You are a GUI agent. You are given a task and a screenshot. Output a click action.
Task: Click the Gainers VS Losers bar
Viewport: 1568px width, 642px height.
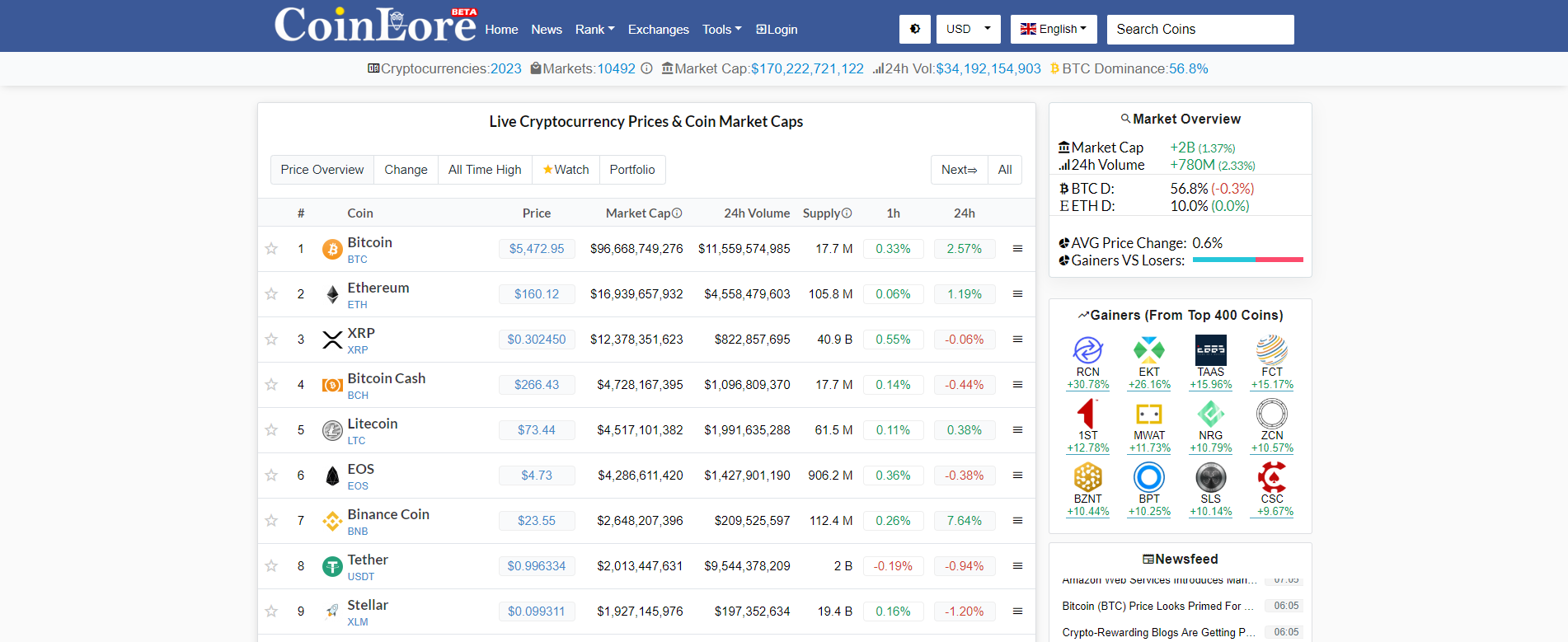(x=1248, y=260)
